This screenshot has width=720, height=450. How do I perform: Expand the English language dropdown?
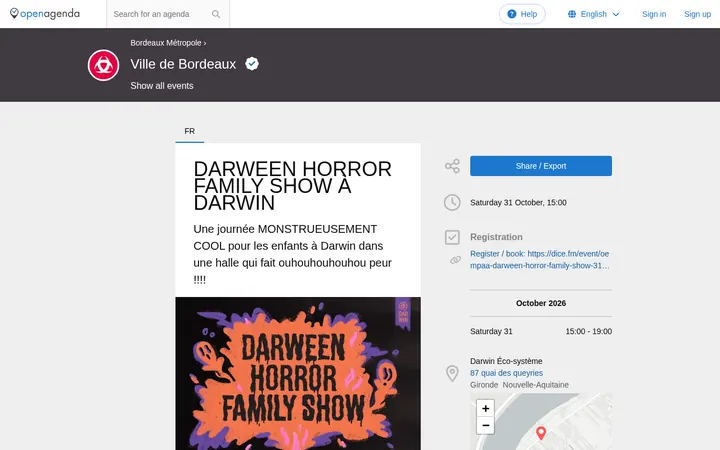(x=593, y=14)
